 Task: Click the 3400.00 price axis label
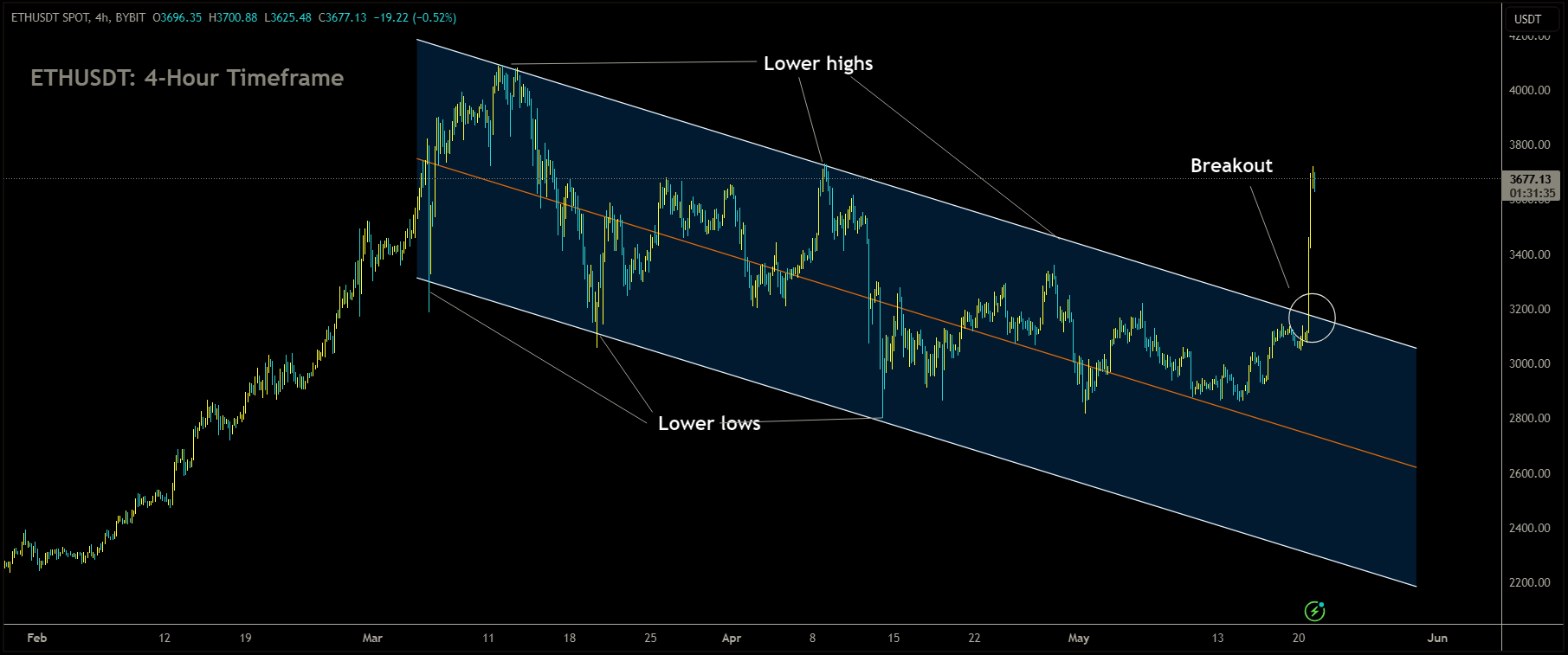point(1529,254)
